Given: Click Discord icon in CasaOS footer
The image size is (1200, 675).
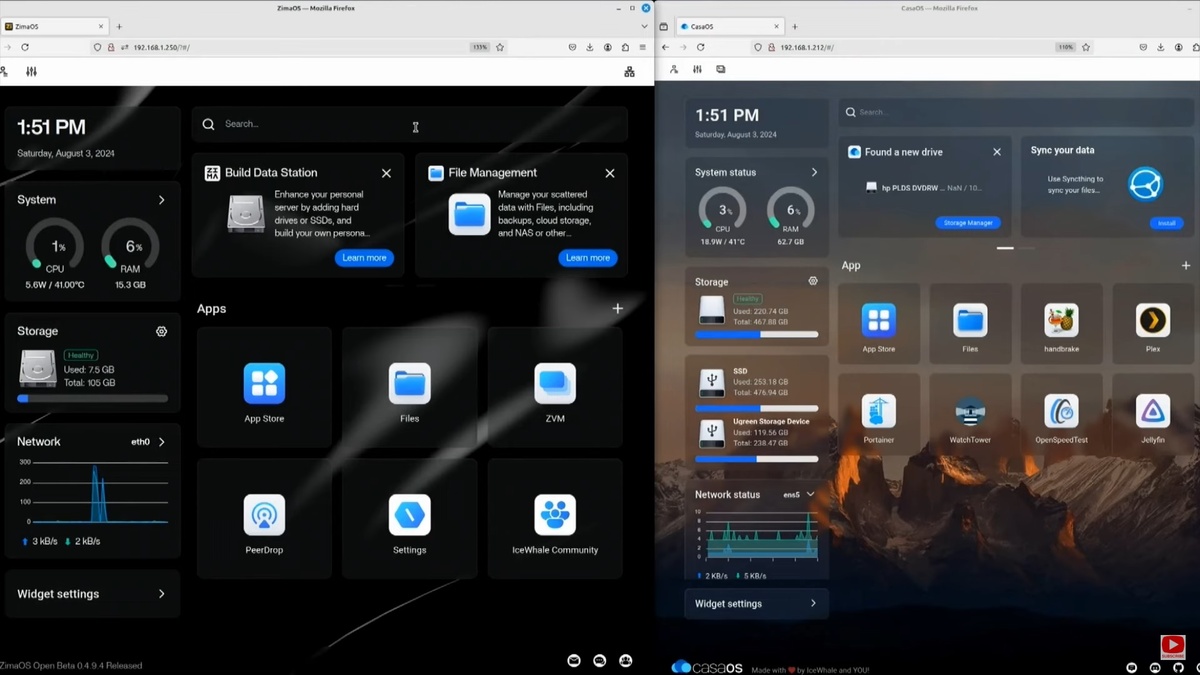Looking at the screenshot, I should (x=1155, y=667).
